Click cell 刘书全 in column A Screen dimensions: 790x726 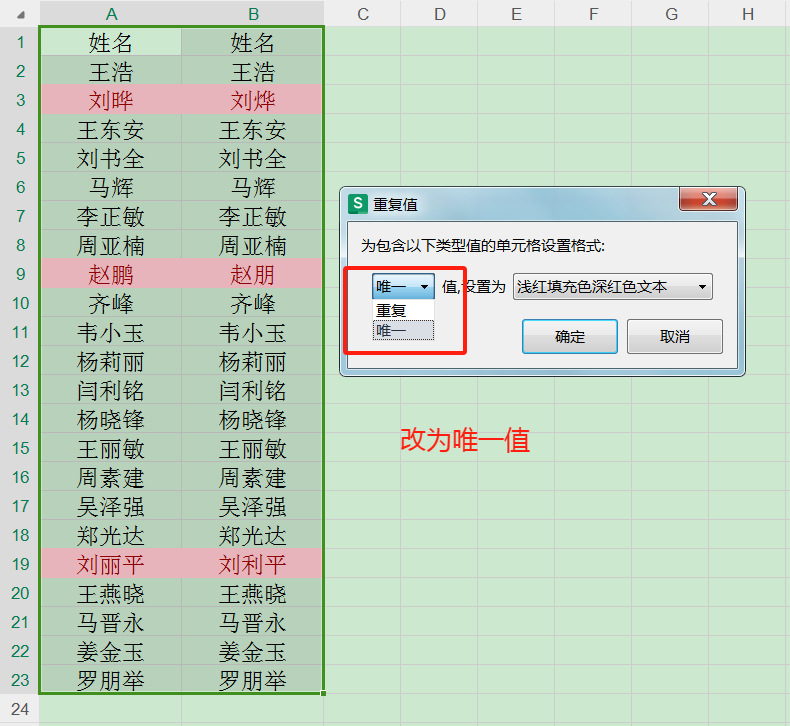111,158
